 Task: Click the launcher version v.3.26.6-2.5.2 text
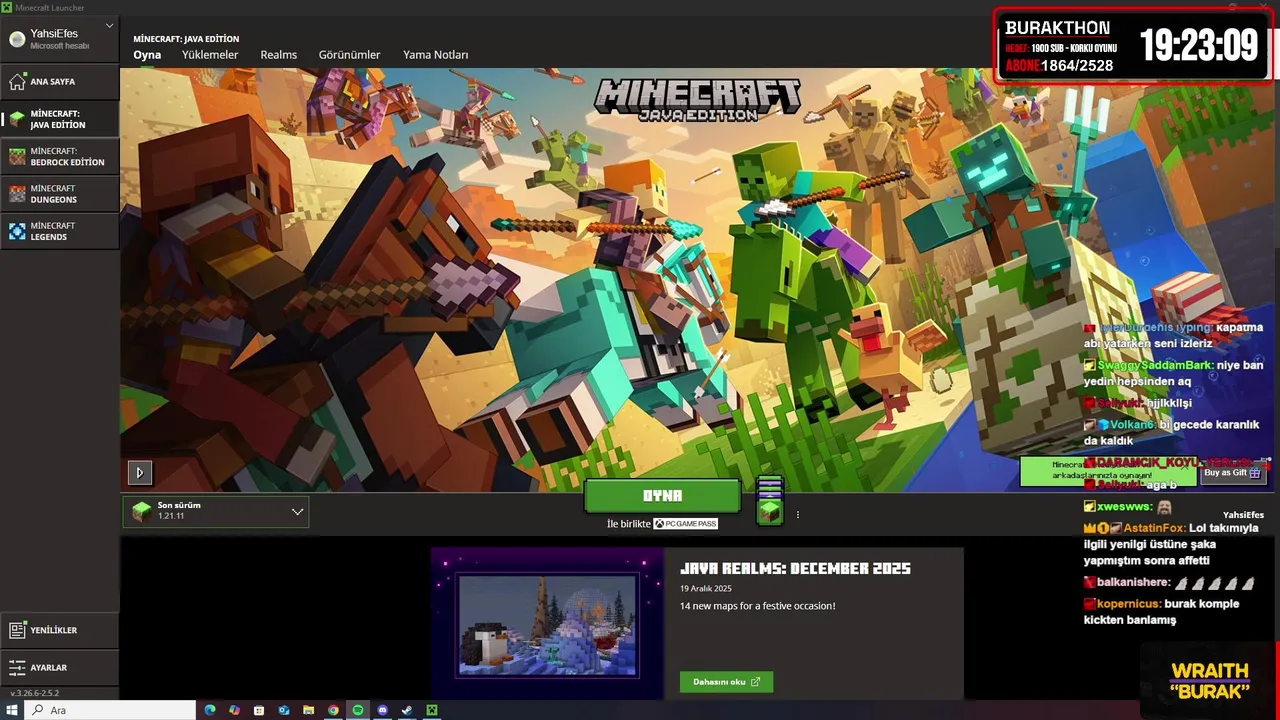coord(34,693)
